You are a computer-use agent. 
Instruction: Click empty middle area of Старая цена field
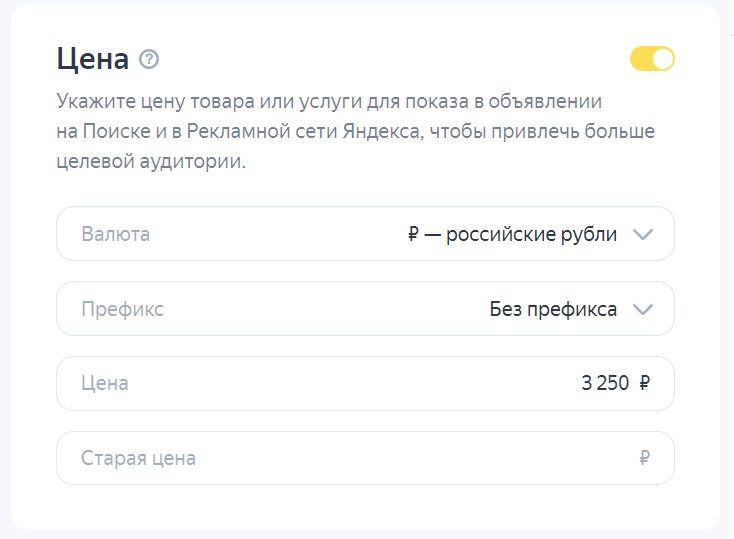coord(400,459)
